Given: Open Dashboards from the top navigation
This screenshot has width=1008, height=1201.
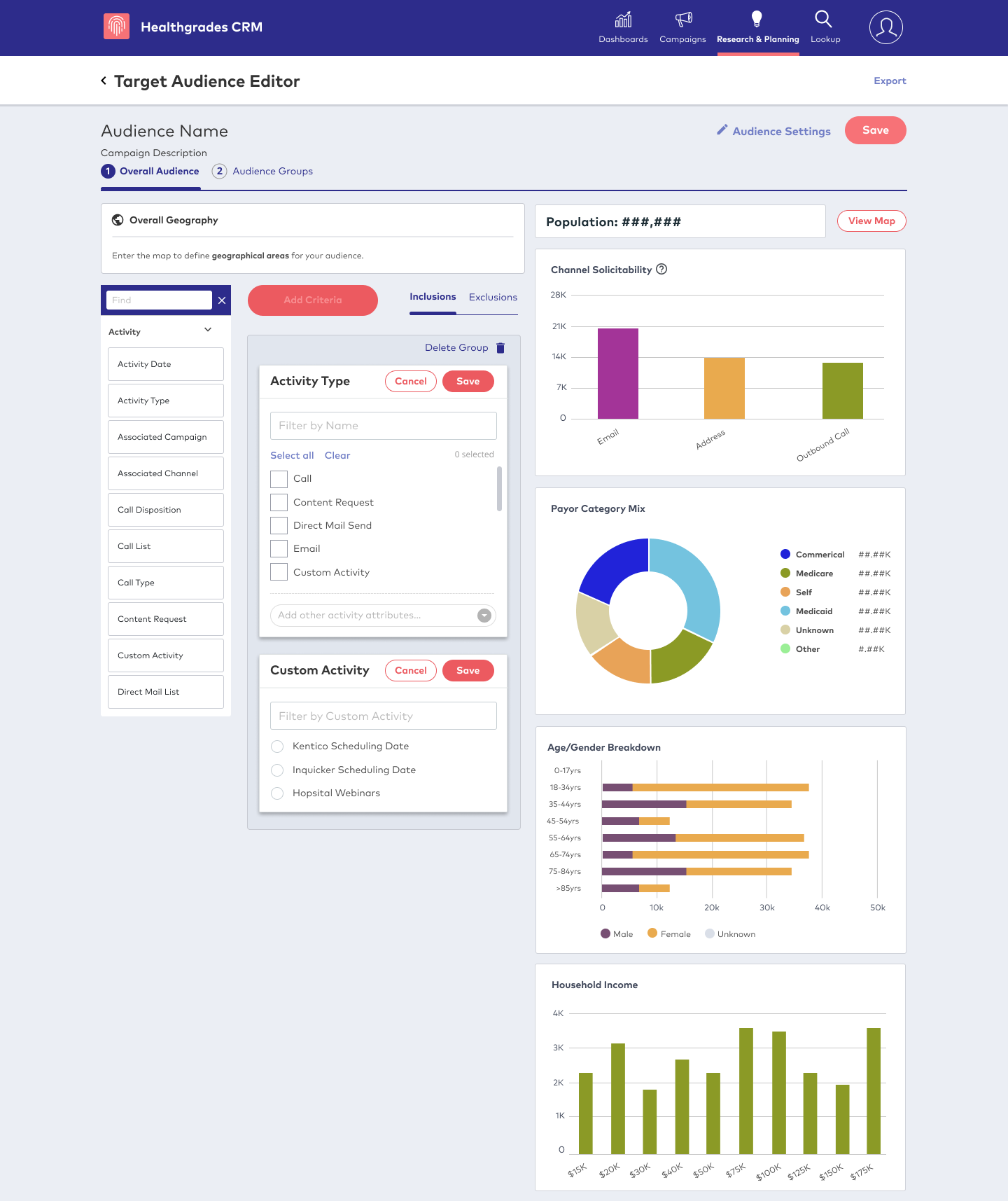Looking at the screenshot, I should 623,27.
